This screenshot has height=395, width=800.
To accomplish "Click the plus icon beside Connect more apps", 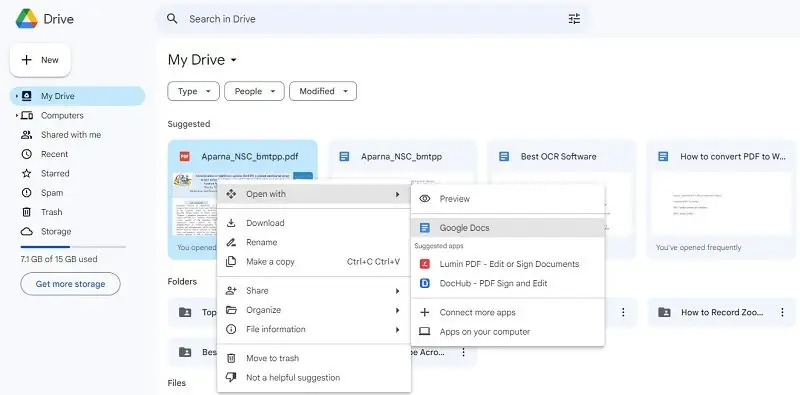I will coord(424,312).
